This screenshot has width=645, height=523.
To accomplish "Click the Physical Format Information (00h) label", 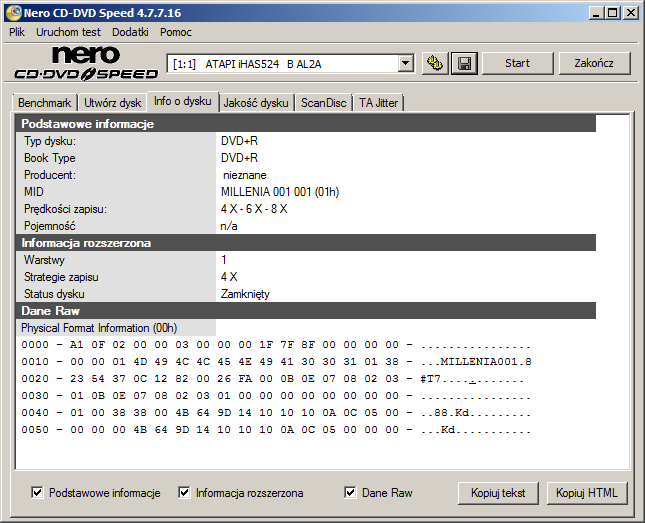I will point(99,328).
